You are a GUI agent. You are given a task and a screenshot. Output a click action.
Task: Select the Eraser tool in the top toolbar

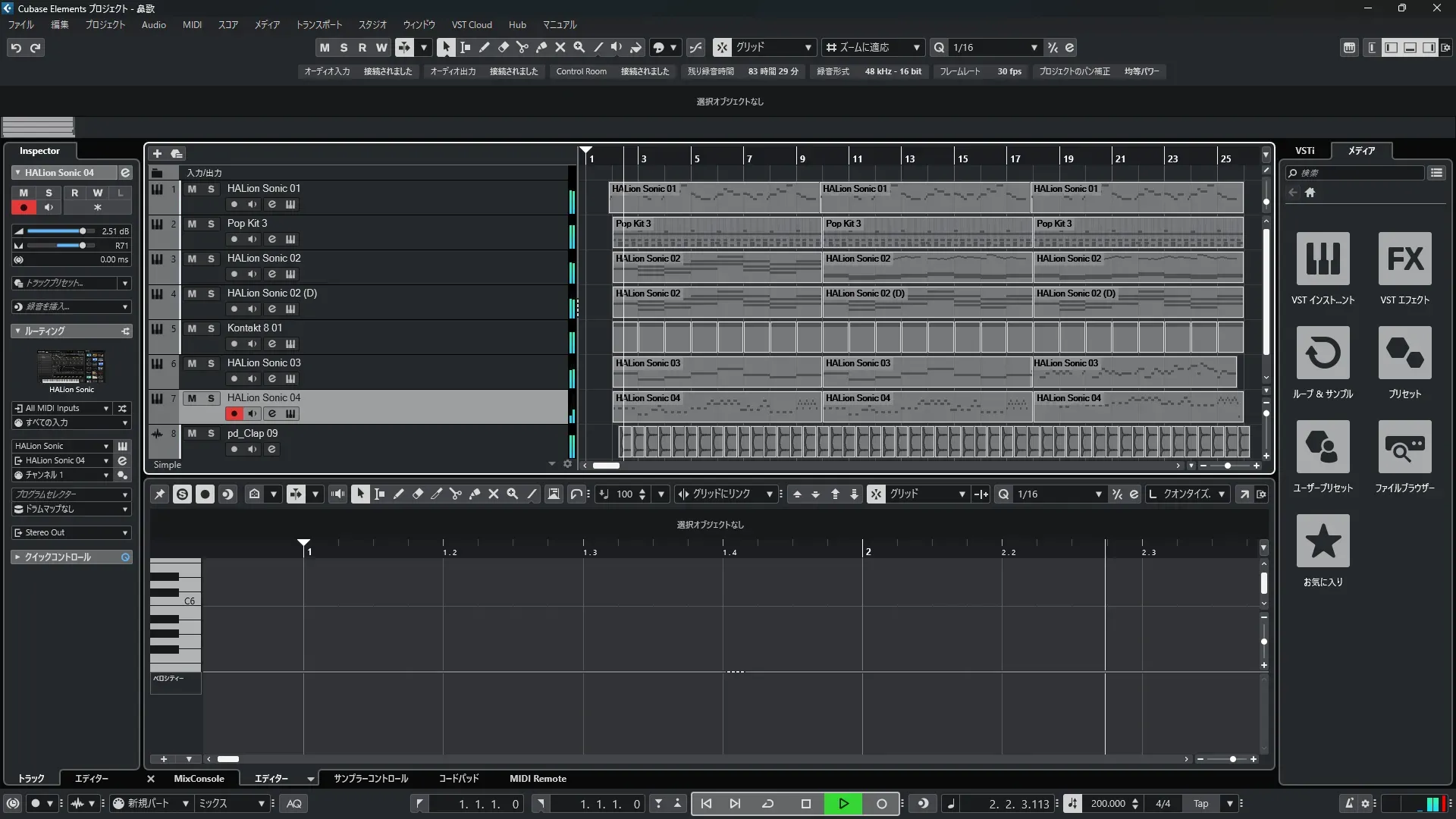[x=503, y=47]
